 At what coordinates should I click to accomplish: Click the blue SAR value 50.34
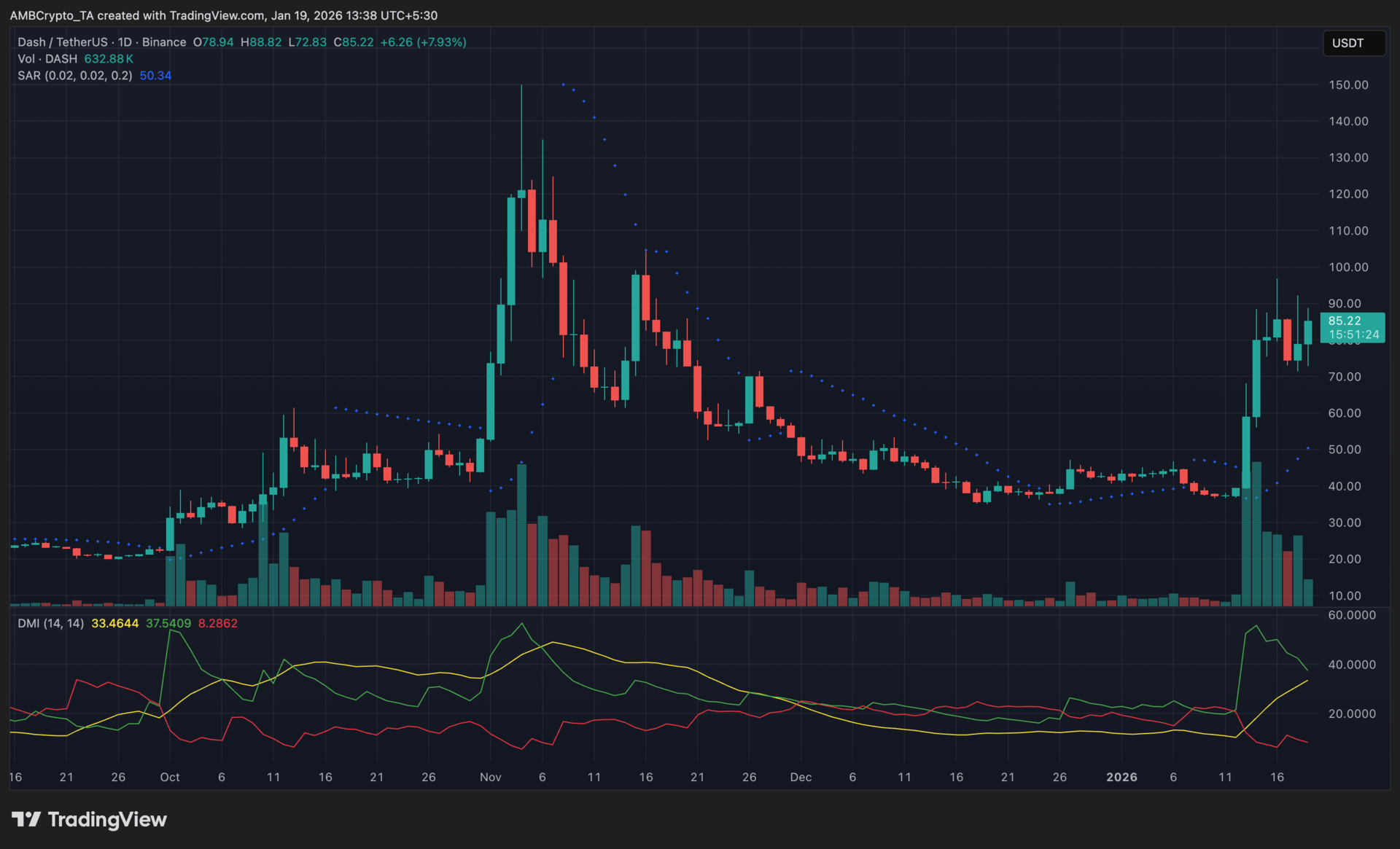tap(155, 76)
